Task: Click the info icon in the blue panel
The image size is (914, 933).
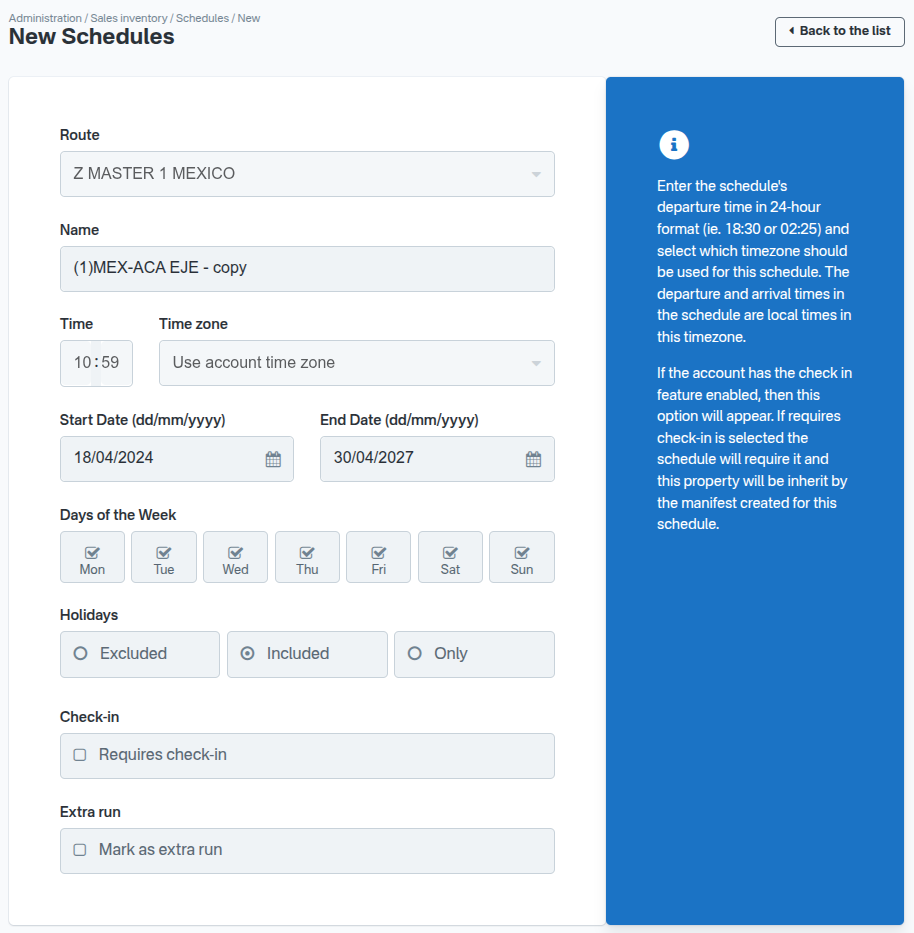Action: coord(674,145)
